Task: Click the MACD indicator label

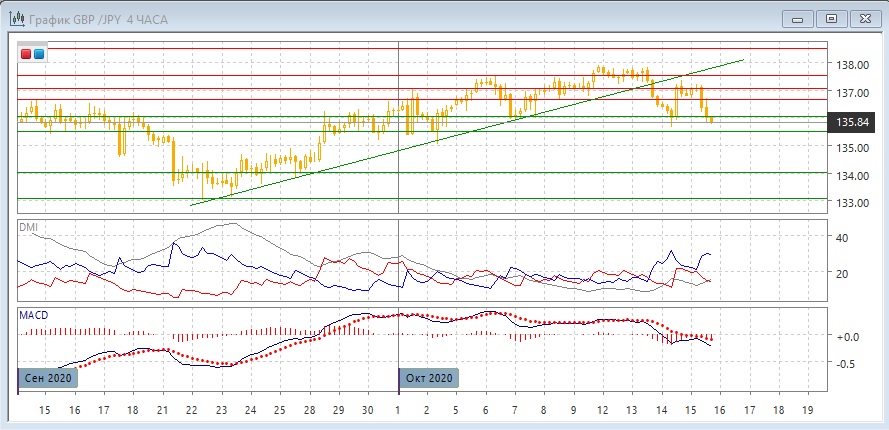Action: click(x=31, y=315)
